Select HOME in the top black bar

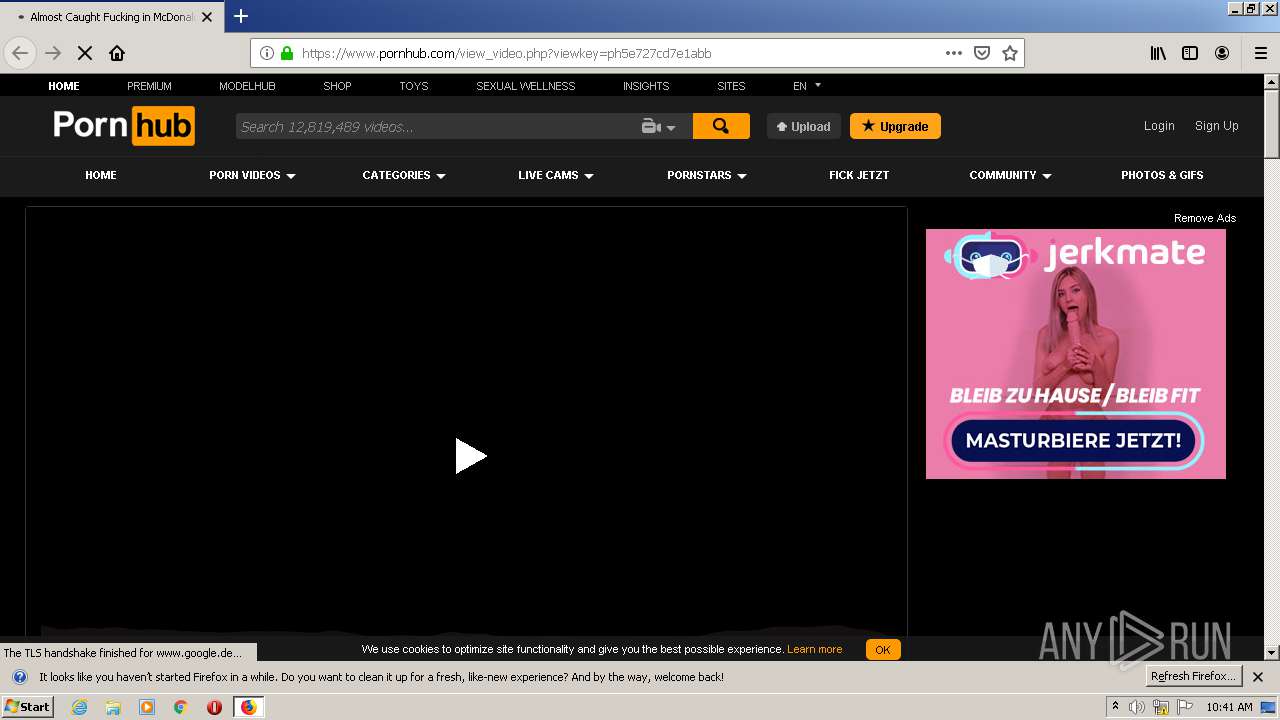pyautogui.click(x=64, y=86)
